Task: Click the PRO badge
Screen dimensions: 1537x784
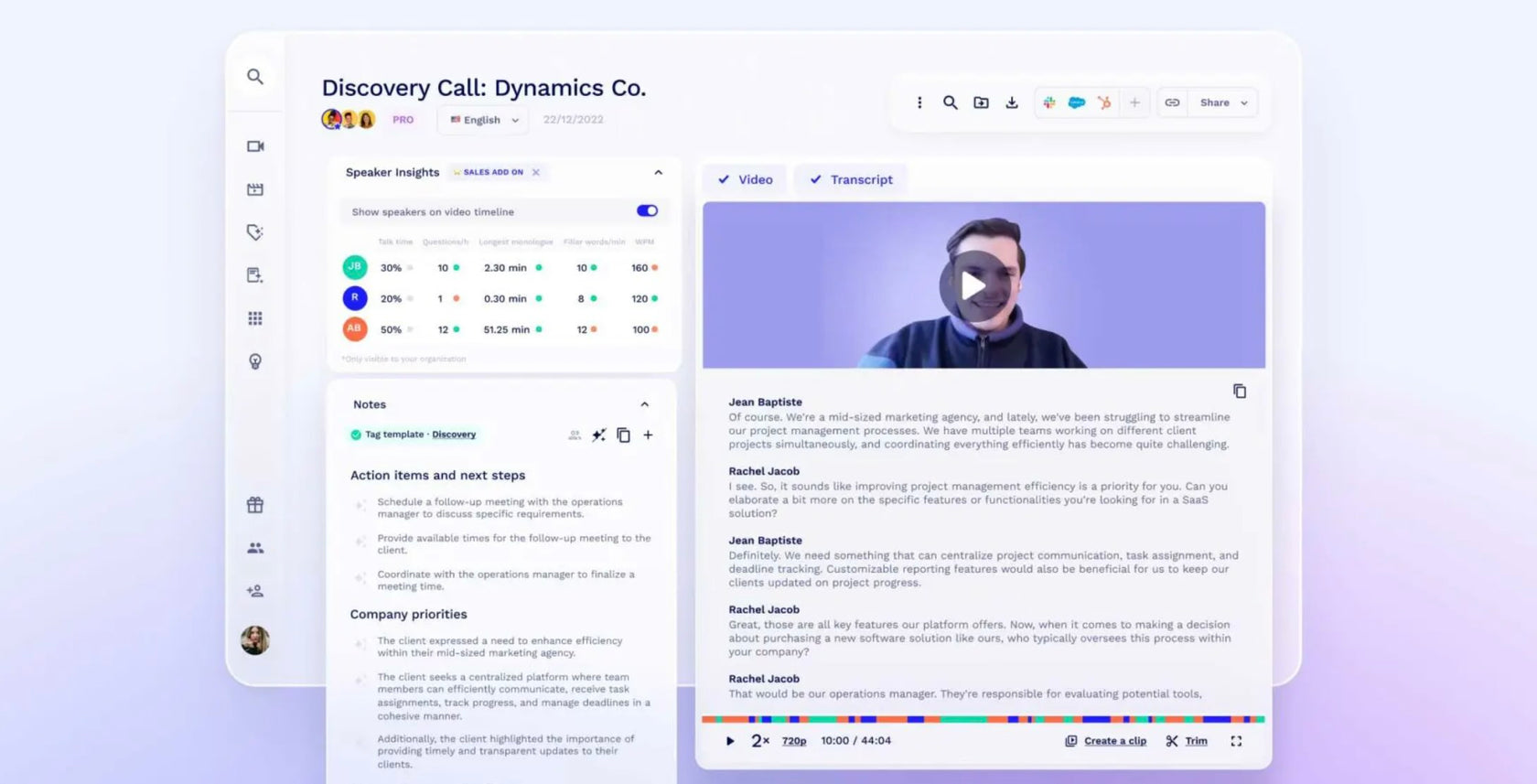Action: [403, 120]
